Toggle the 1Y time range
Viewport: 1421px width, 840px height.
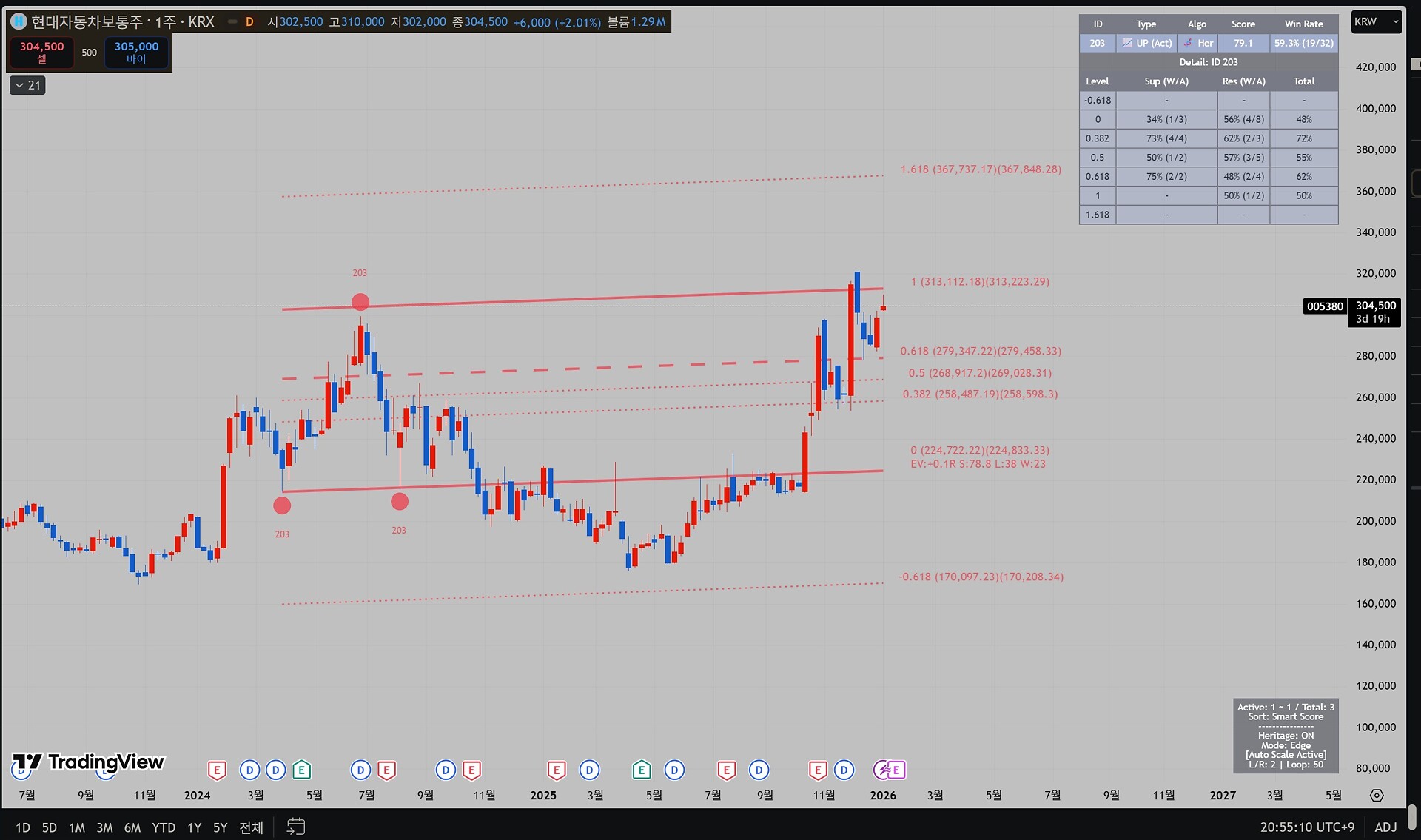tap(194, 827)
